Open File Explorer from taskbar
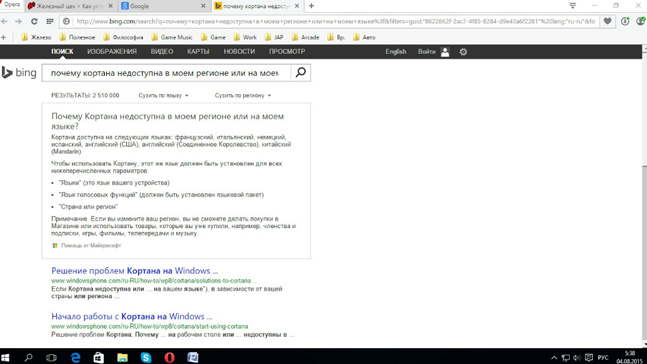The height and width of the screenshot is (364, 647). (x=122, y=357)
